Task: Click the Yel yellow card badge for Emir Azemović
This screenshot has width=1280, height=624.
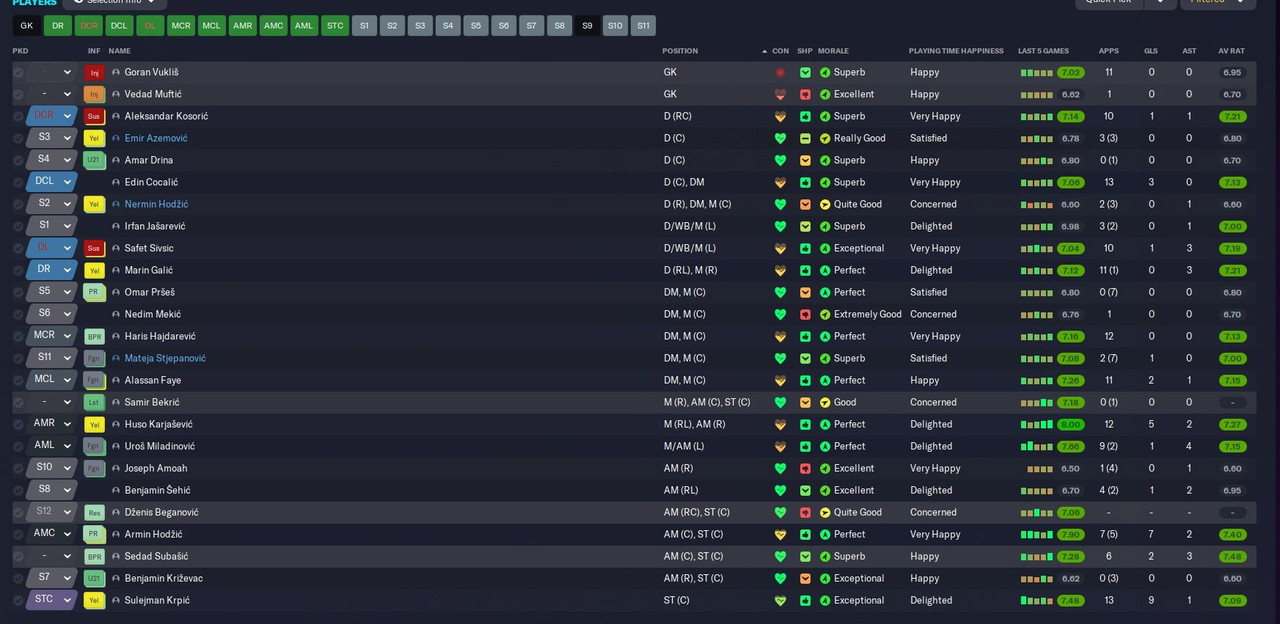Action: tap(95, 138)
